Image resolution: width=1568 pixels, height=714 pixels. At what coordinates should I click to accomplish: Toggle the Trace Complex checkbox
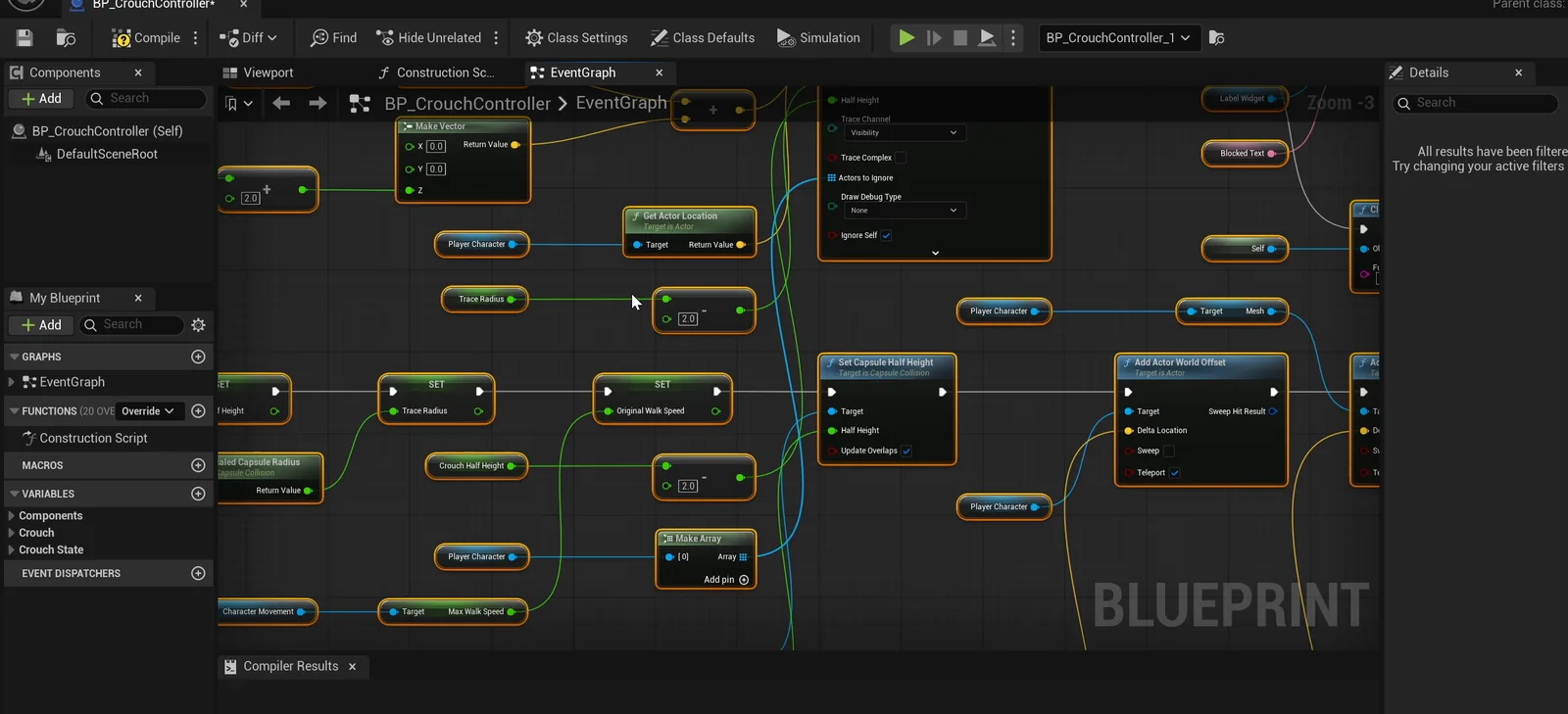tap(901, 158)
